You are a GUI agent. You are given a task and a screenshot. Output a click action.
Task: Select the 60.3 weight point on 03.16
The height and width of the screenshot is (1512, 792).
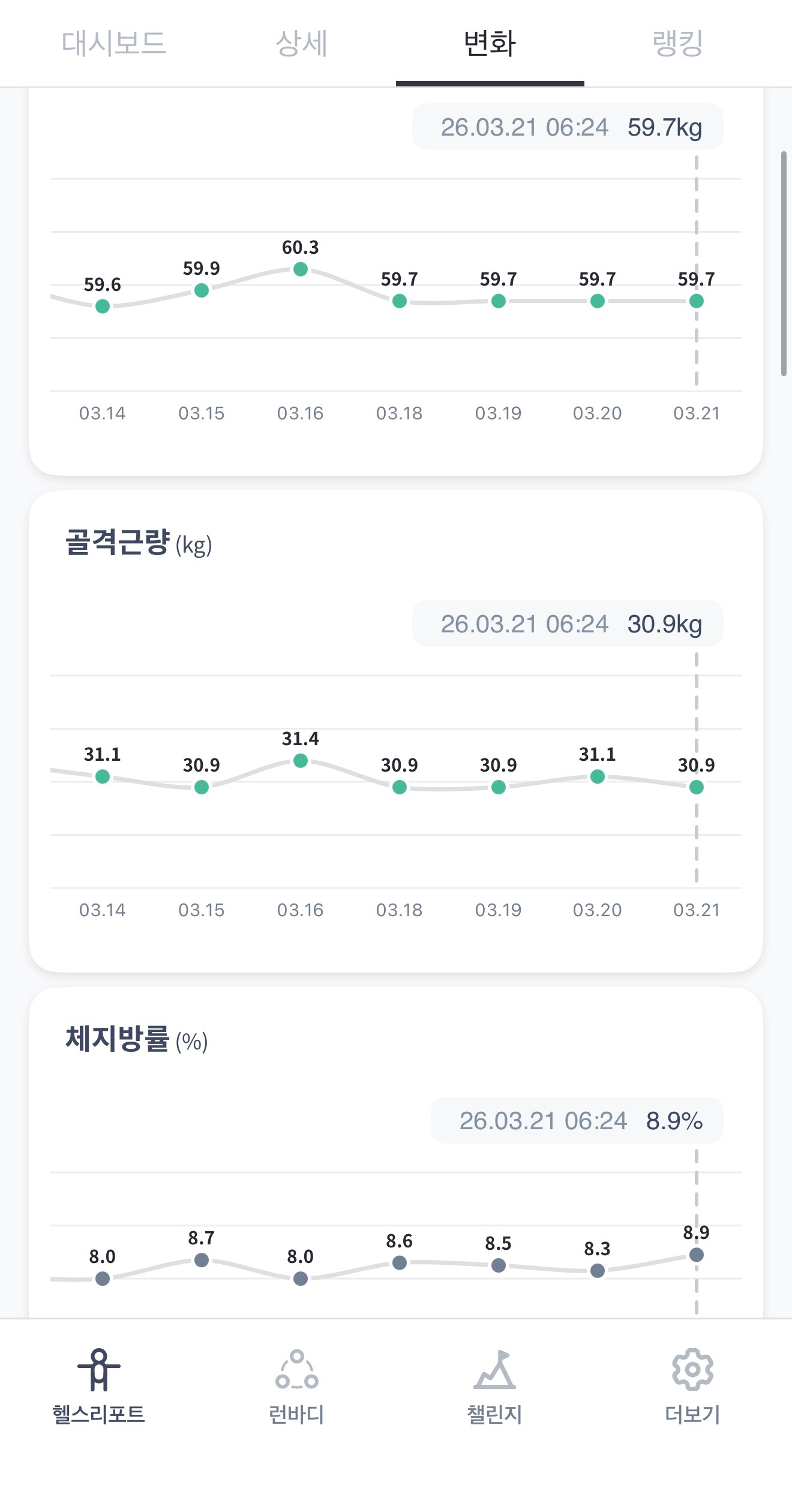[301, 269]
